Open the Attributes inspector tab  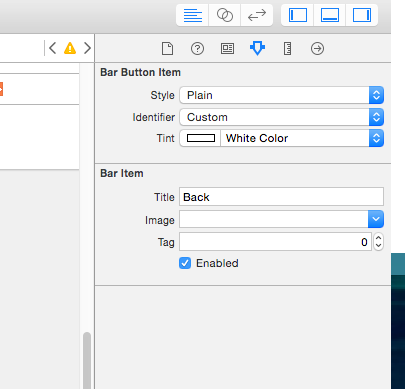[257, 48]
